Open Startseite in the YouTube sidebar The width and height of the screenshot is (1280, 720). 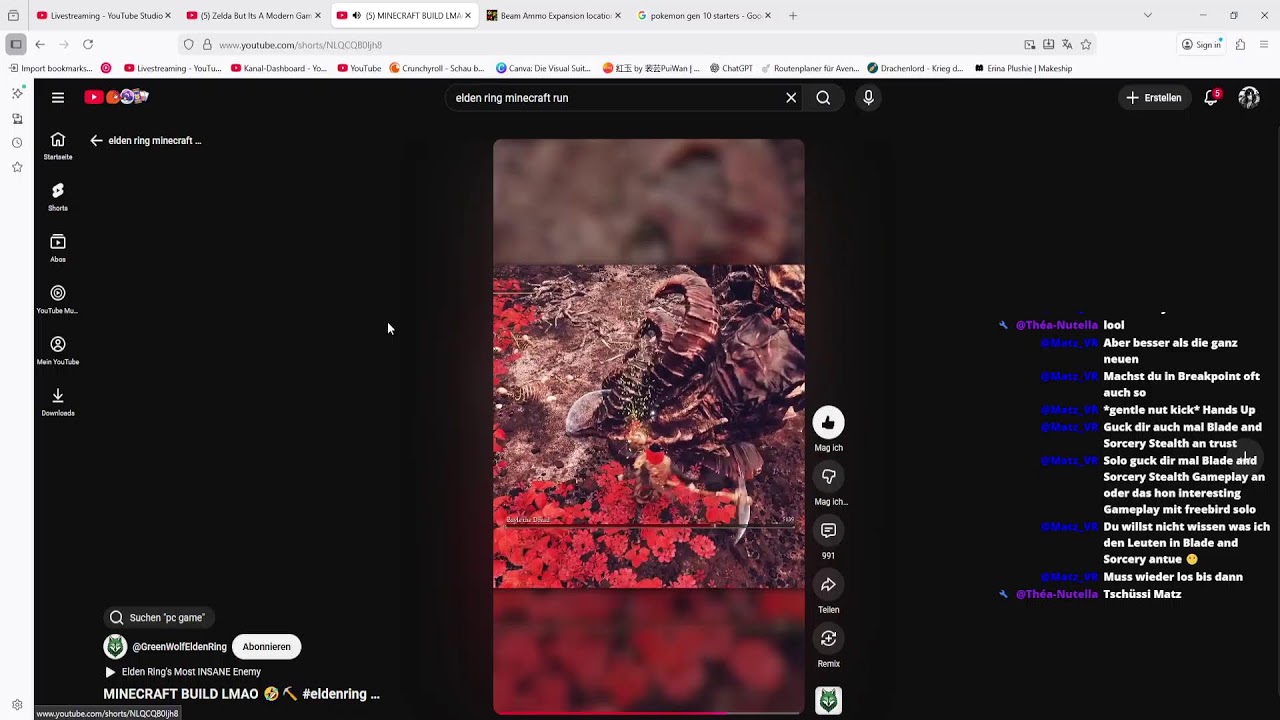tap(58, 146)
